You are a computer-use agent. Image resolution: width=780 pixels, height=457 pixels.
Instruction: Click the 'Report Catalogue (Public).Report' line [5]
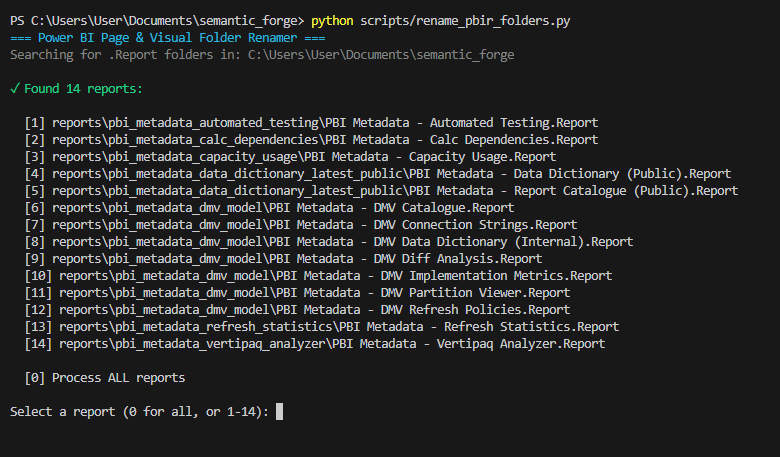[382, 190]
